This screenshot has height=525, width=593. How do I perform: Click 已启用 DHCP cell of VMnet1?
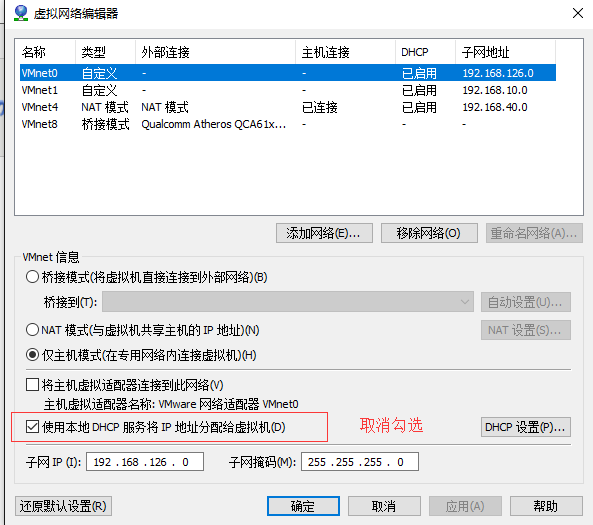click(419, 90)
